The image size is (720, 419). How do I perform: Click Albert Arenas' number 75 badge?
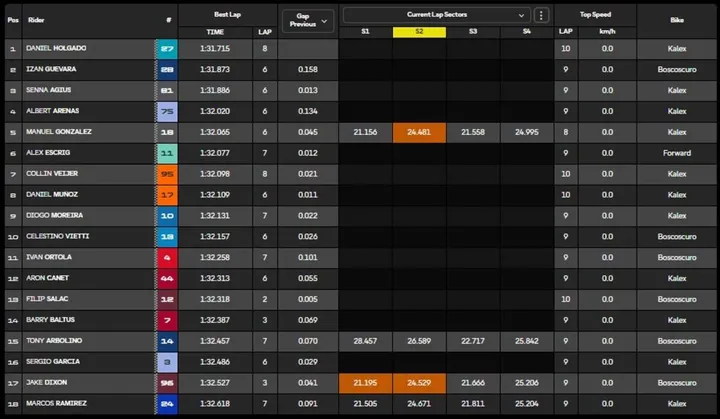coord(167,111)
